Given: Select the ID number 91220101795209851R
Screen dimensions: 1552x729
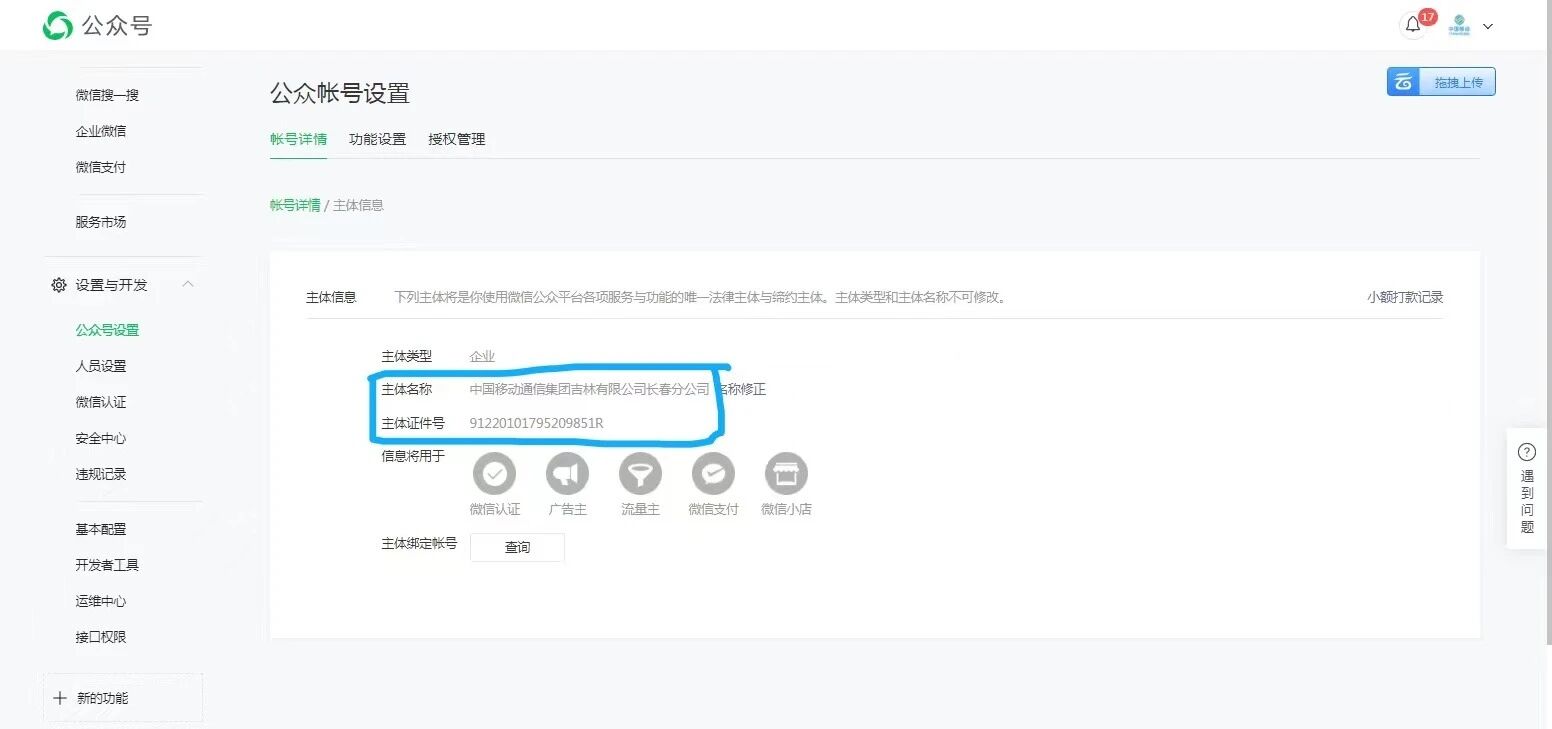Looking at the screenshot, I should pos(537,423).
